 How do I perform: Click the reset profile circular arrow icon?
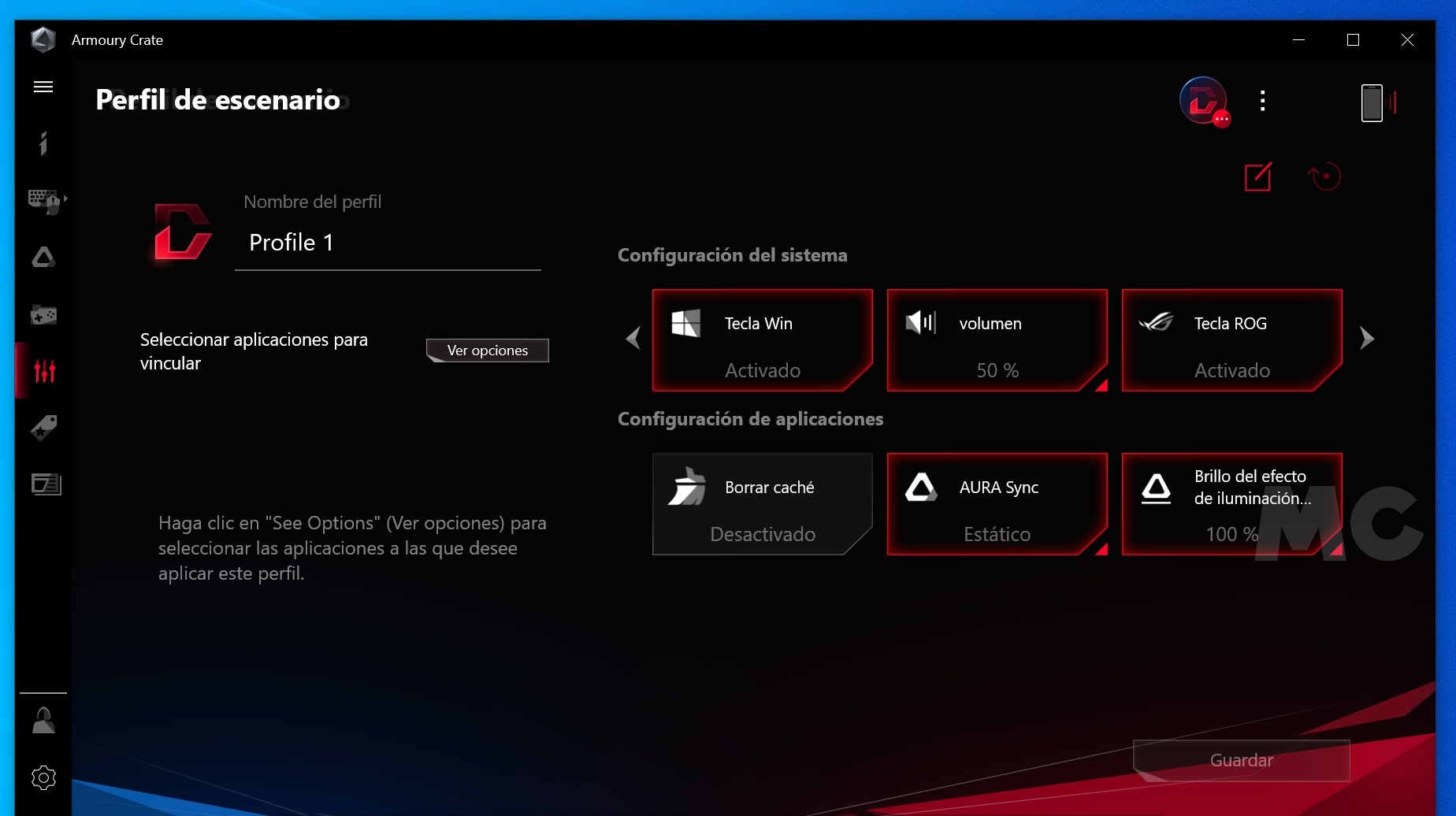[1324, 176]
